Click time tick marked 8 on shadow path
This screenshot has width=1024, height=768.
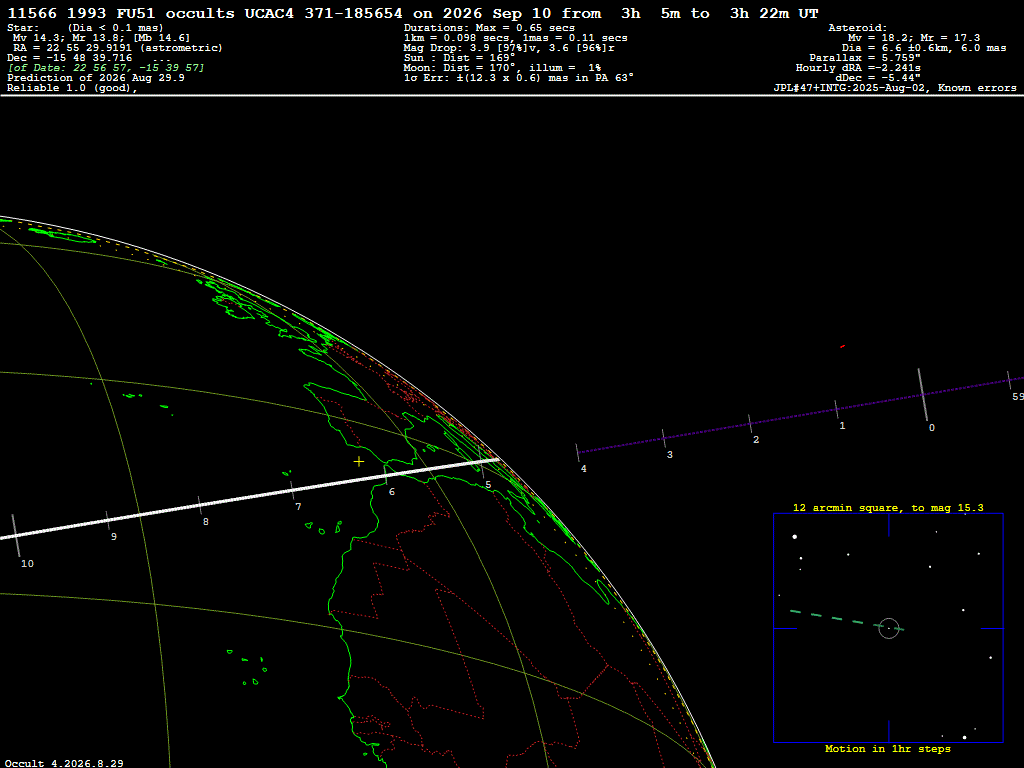pyautogui.click(x=200, y=505)
